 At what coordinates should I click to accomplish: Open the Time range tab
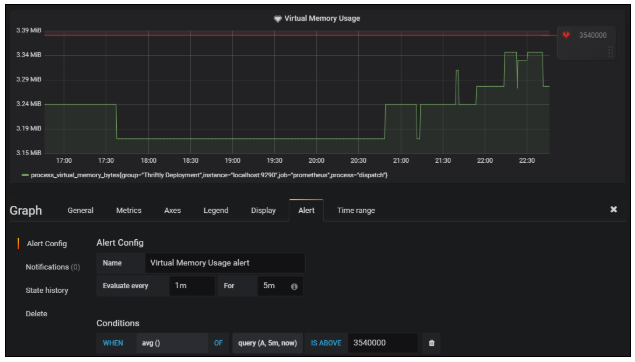pyautogui.click(x=356, y=211)
